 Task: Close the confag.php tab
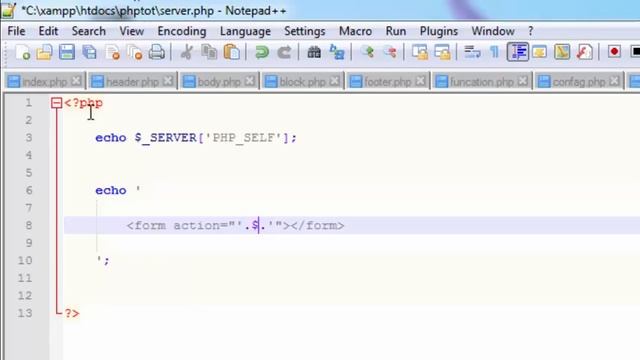(614, 81)
